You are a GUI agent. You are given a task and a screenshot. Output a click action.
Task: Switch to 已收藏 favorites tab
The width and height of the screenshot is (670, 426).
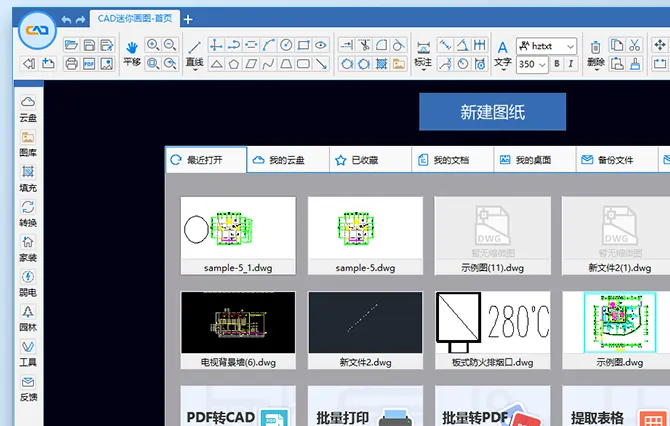(x=370, y=160)
